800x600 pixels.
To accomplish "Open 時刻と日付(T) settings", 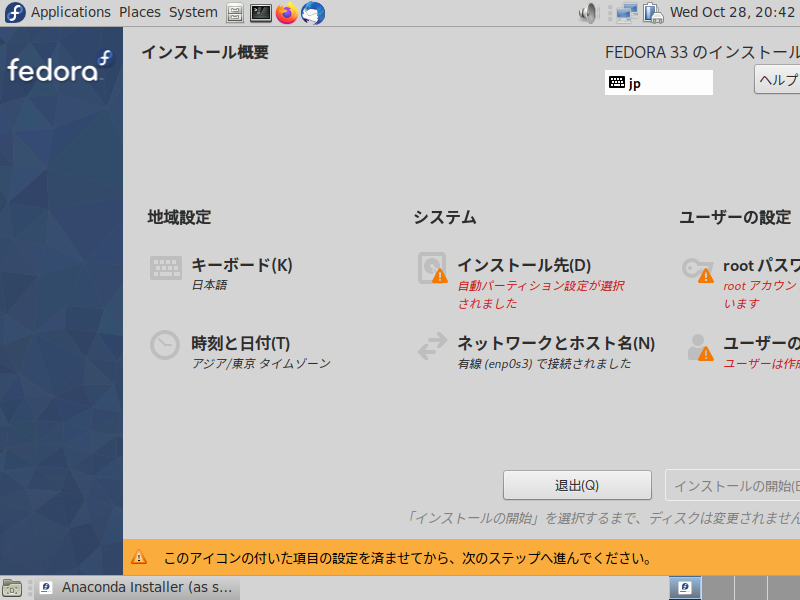I will pos(240,343).
